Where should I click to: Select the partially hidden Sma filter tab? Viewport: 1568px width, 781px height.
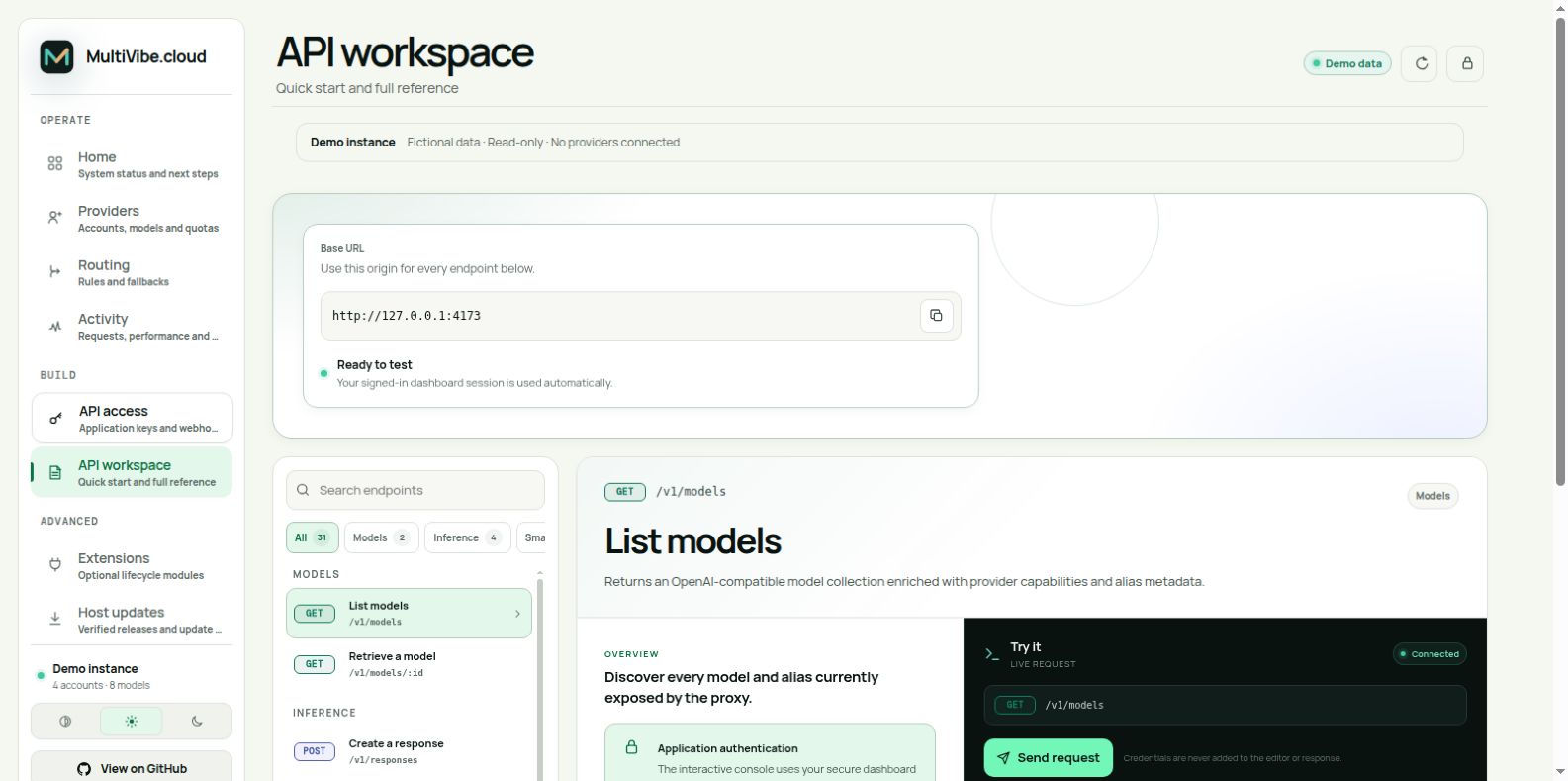click(531, 537)
